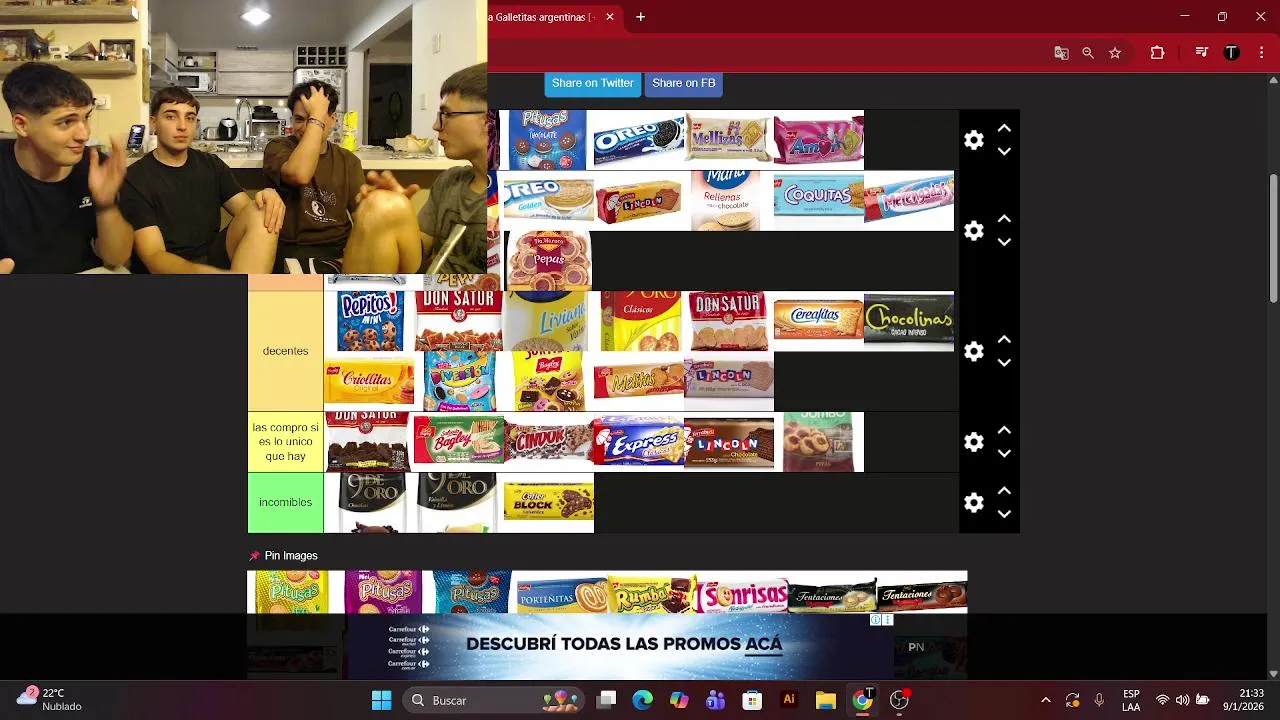The width and height of the screenshot is (1280, 720).
Task: Open the media controls icon in Chrome toolbar
Action: (x=1202, y=53)
